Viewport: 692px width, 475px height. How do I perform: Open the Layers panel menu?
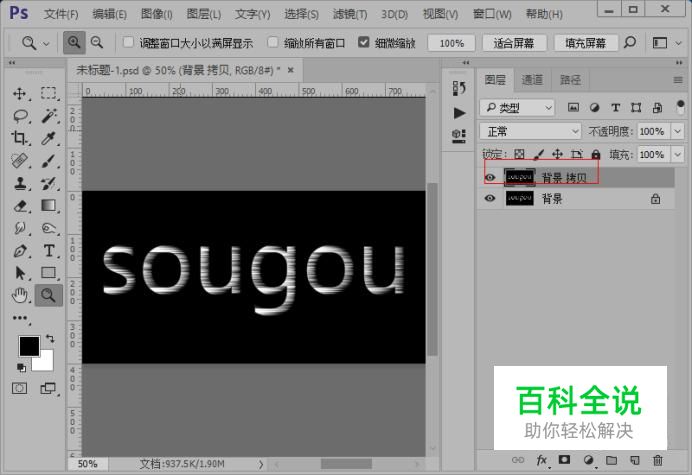[x=678, y=80]
